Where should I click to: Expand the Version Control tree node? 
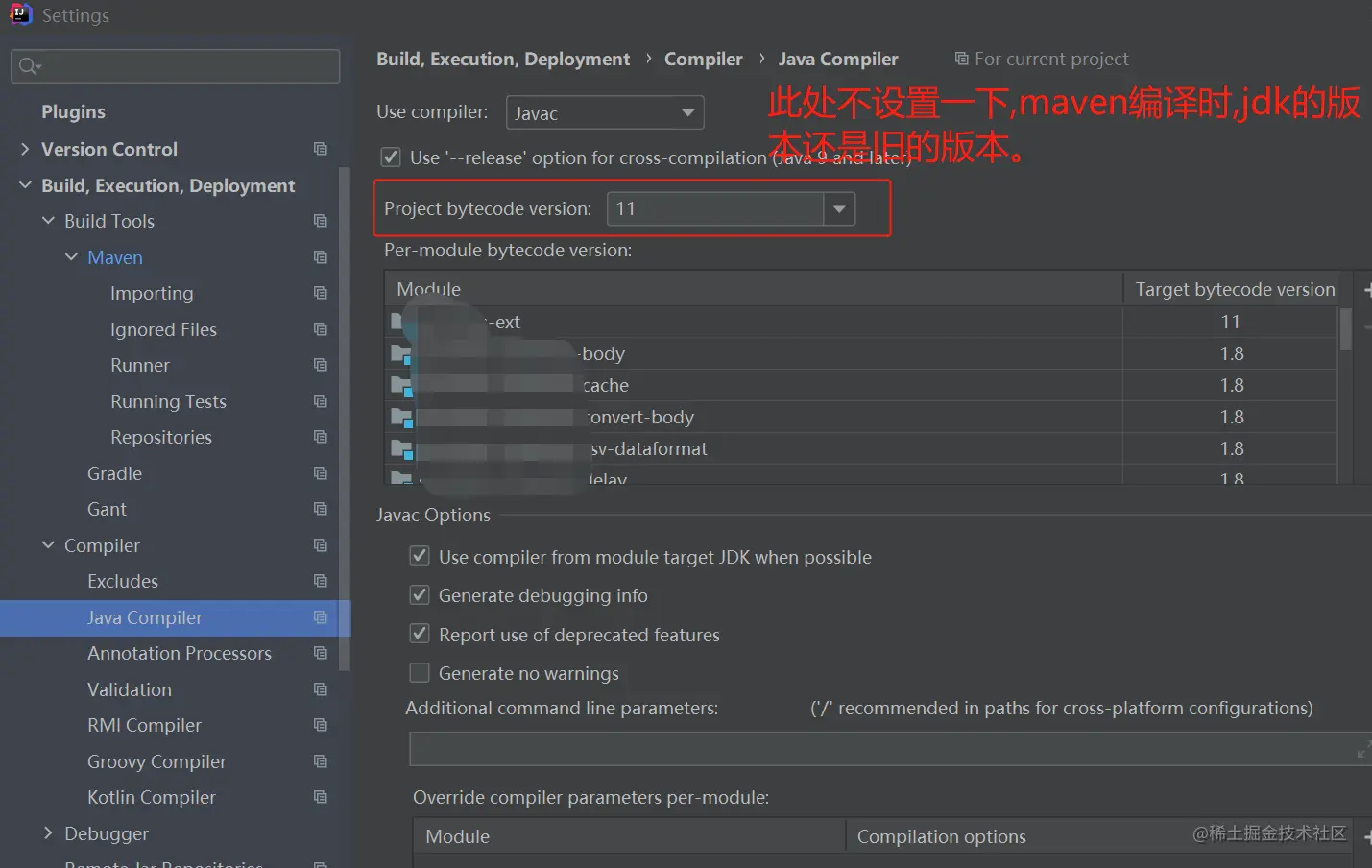tap(25, 149)
